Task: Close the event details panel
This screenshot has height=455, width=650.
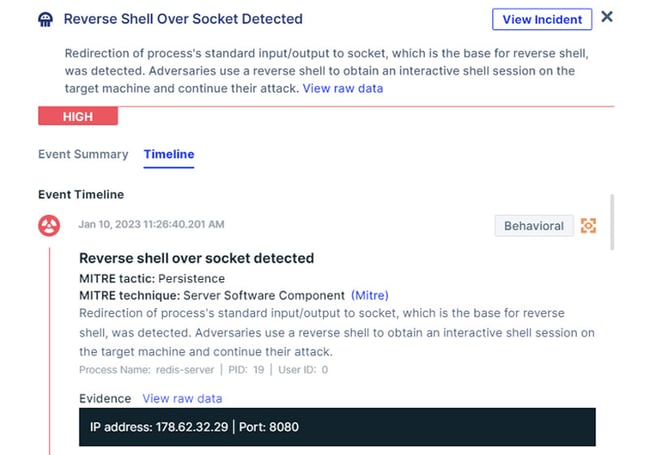Action: 607,17
